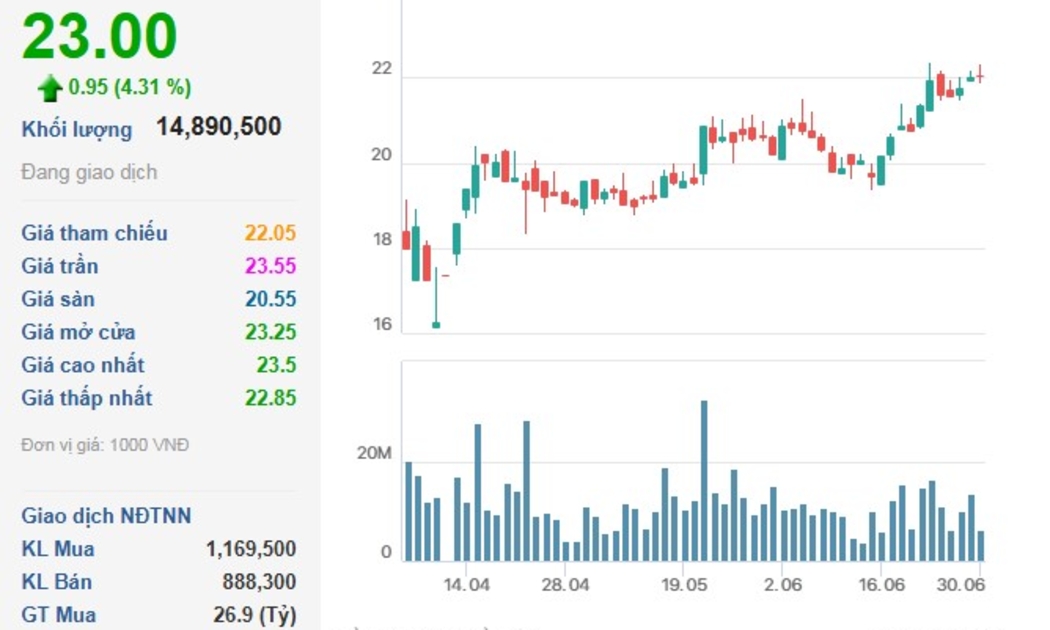1050x630 pixels.
Task: Click the floor price value 20.55
Action: click(270, 299)
